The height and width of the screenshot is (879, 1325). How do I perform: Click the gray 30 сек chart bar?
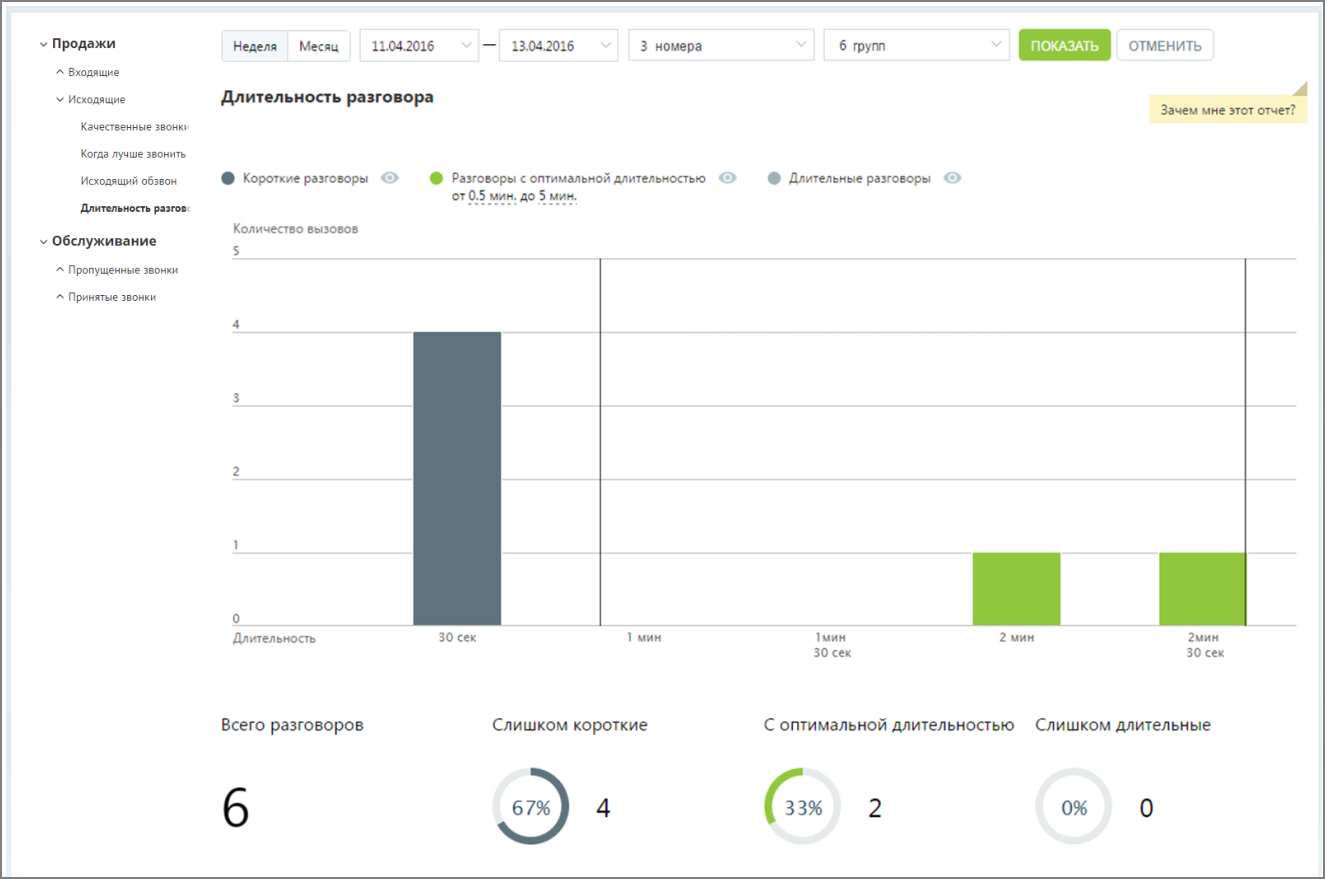coord(457,479)
